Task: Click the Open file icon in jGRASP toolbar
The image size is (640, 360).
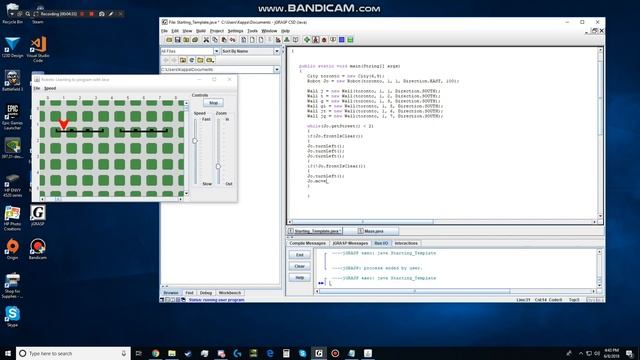Action: click(x=169, y=40)
